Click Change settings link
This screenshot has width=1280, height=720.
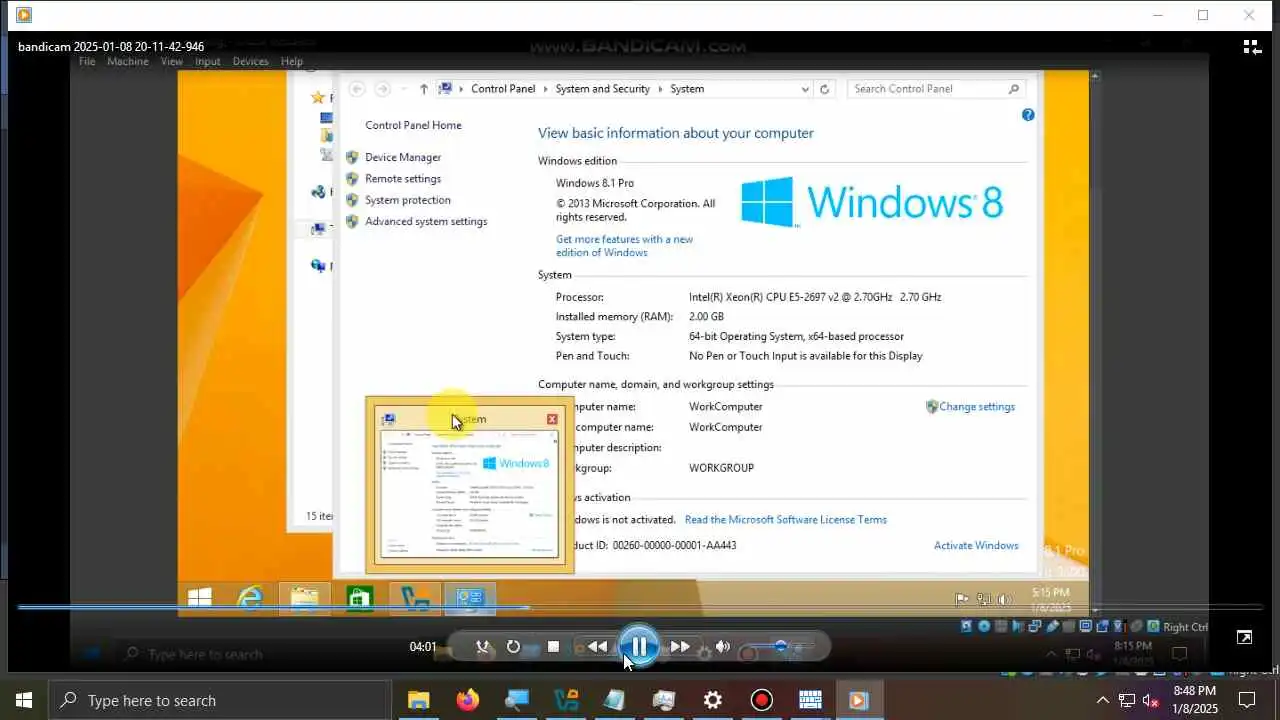[977, 407]
